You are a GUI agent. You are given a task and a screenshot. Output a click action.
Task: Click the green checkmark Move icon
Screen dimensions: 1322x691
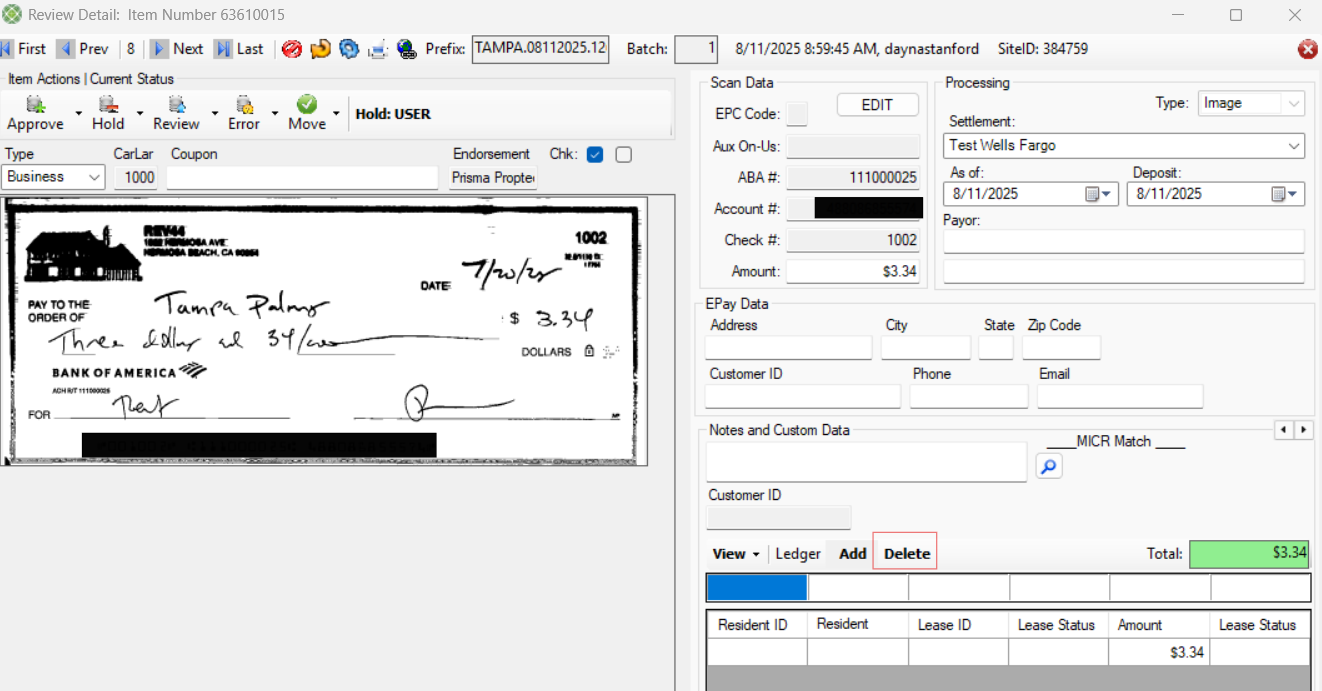307,105
